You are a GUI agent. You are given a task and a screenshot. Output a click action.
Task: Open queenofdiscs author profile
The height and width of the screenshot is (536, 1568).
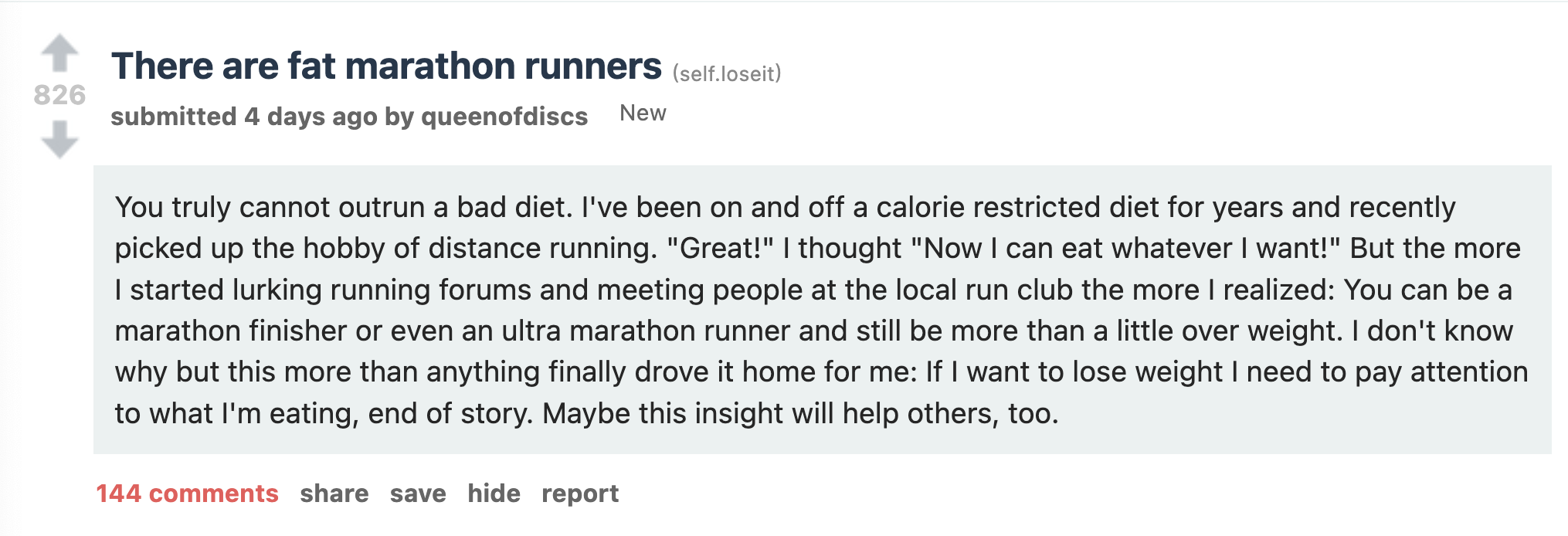pyautogui.click(x=504, y=117)
